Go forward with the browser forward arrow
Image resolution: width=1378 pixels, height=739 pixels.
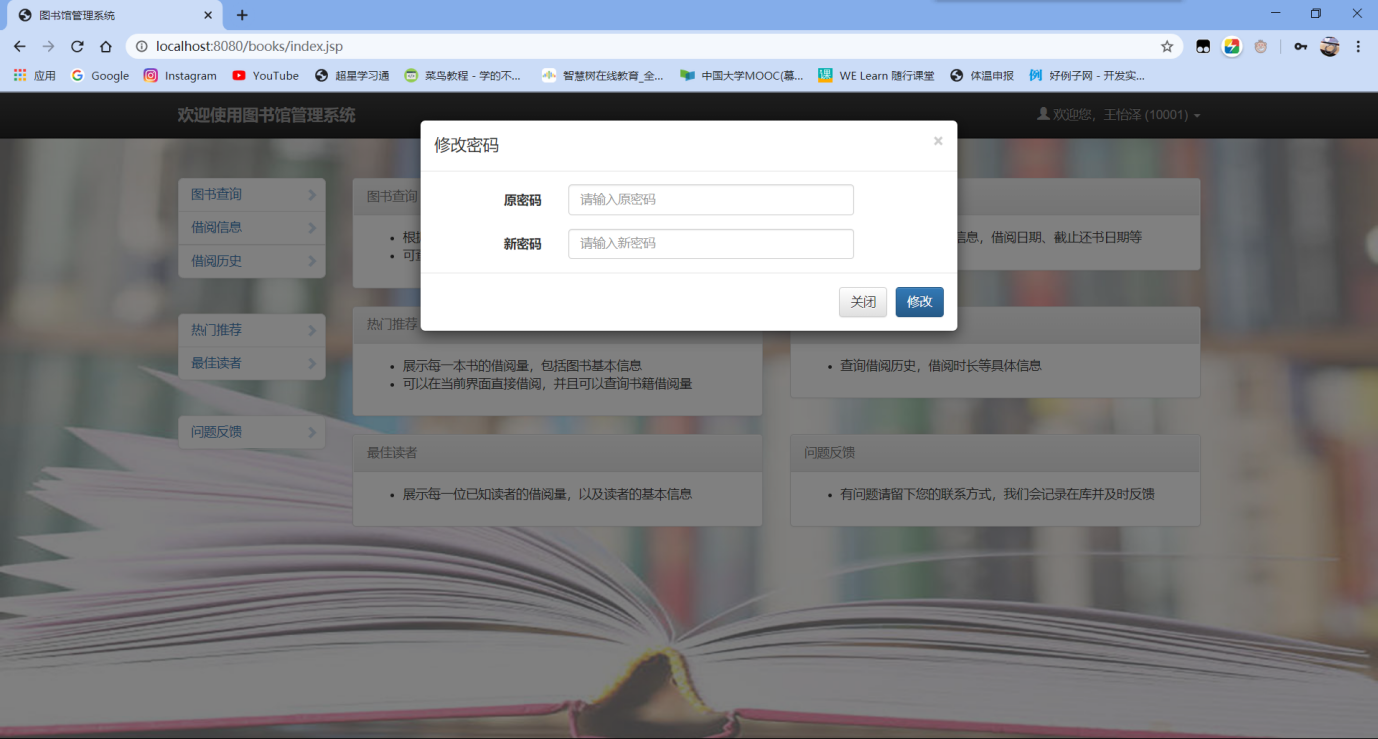click(x=48, y=46)
